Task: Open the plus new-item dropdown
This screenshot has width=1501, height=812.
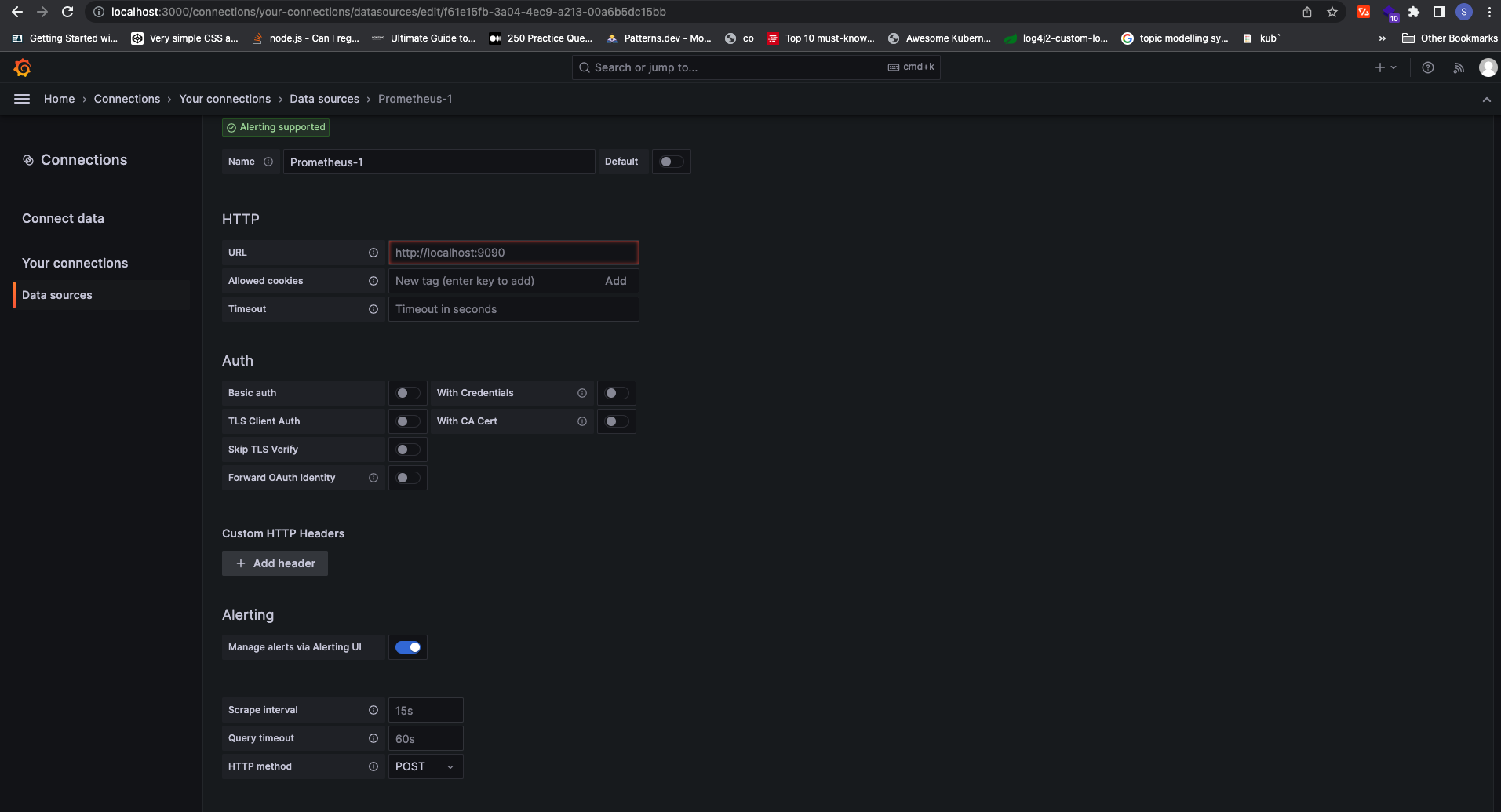Action: pos(1386,67)
